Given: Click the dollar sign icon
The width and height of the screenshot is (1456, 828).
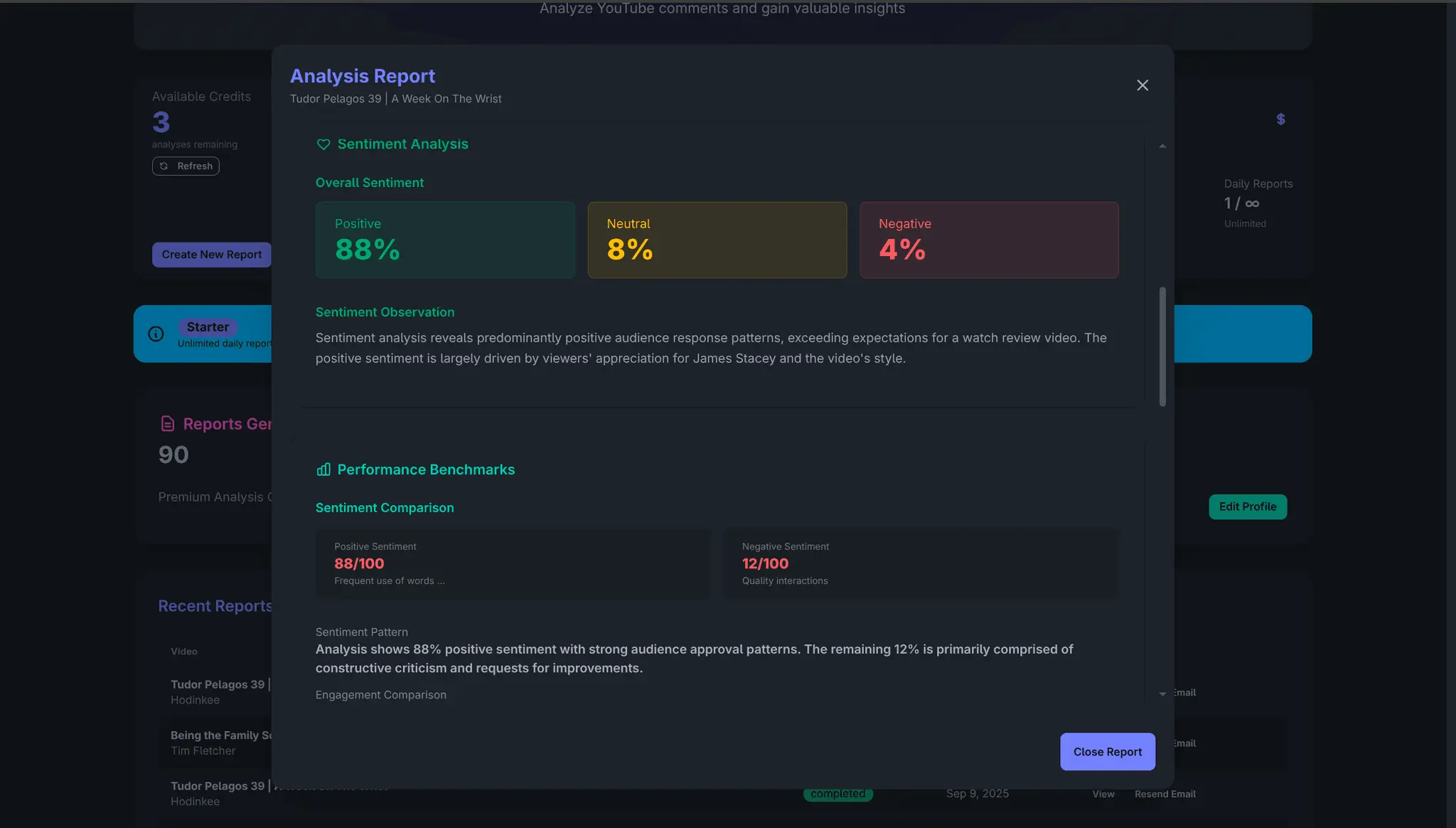Looking at the screenshot, I should pos(1280,119).
